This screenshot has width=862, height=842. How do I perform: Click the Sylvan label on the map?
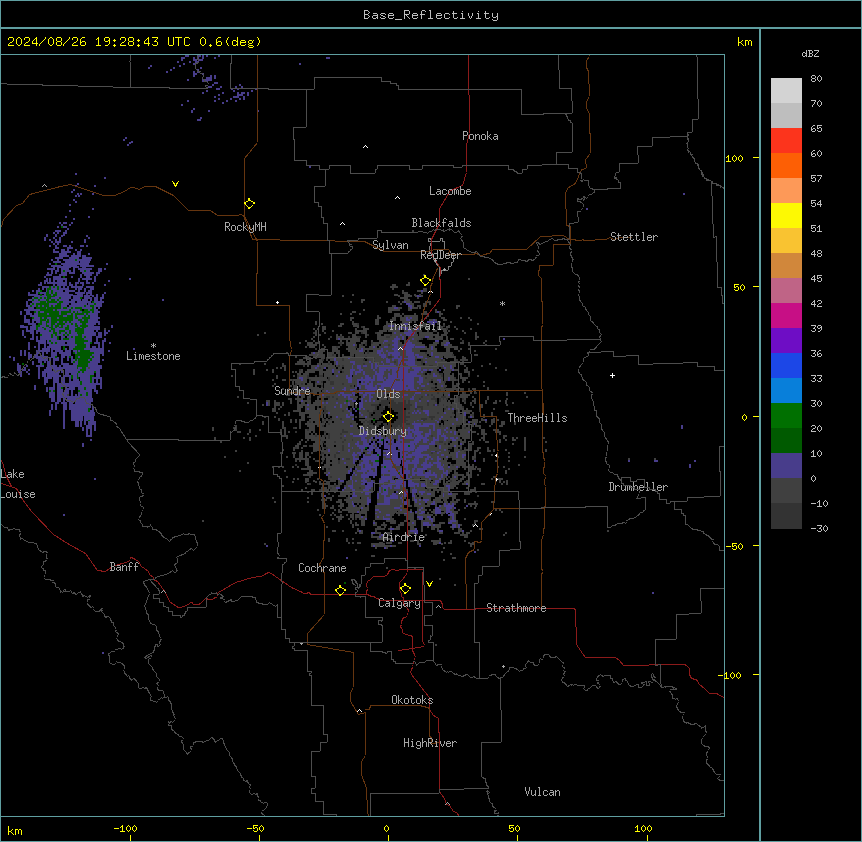click(390, 245)
